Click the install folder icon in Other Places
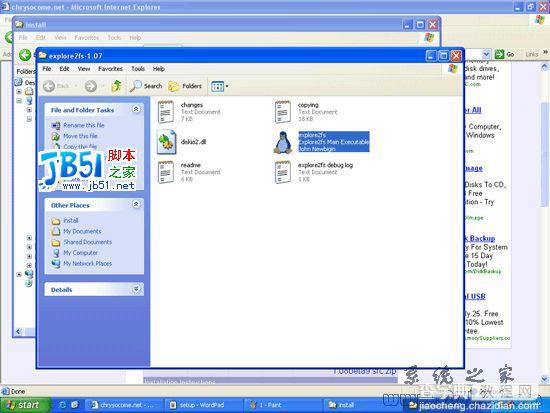 click(x=56, y=221)
